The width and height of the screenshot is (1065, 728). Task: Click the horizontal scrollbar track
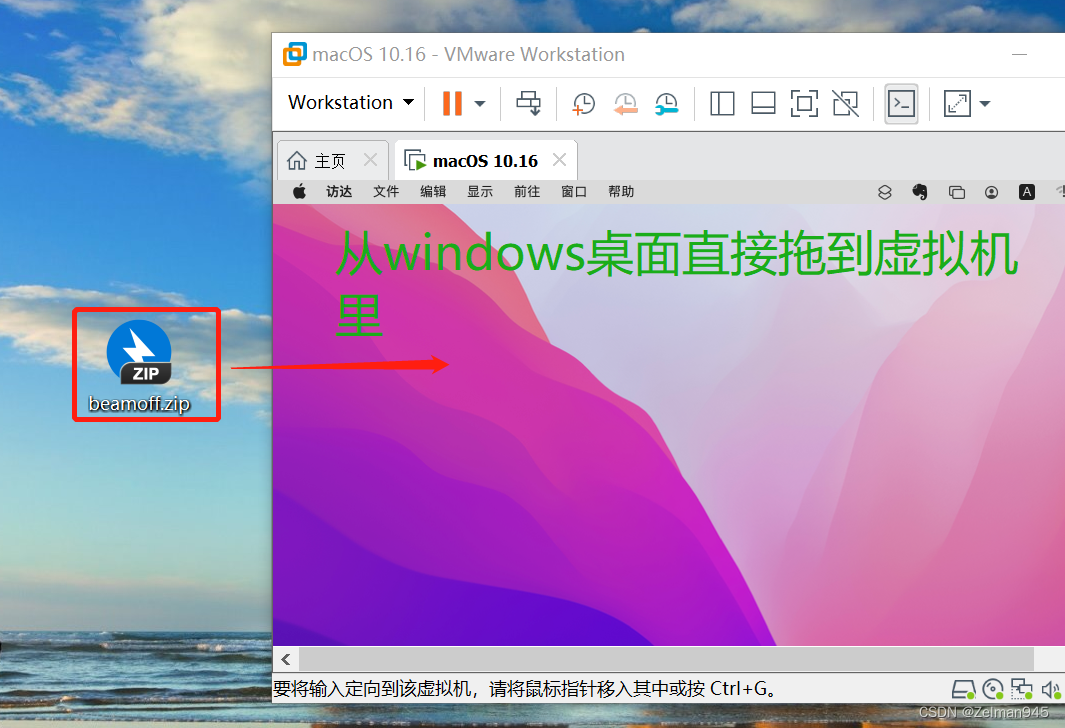click(666, 659)
